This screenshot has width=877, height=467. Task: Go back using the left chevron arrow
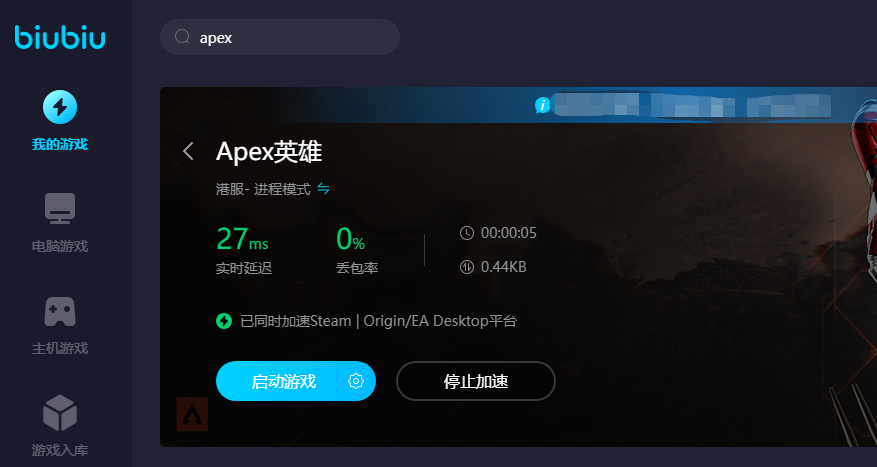click(188, 151)
